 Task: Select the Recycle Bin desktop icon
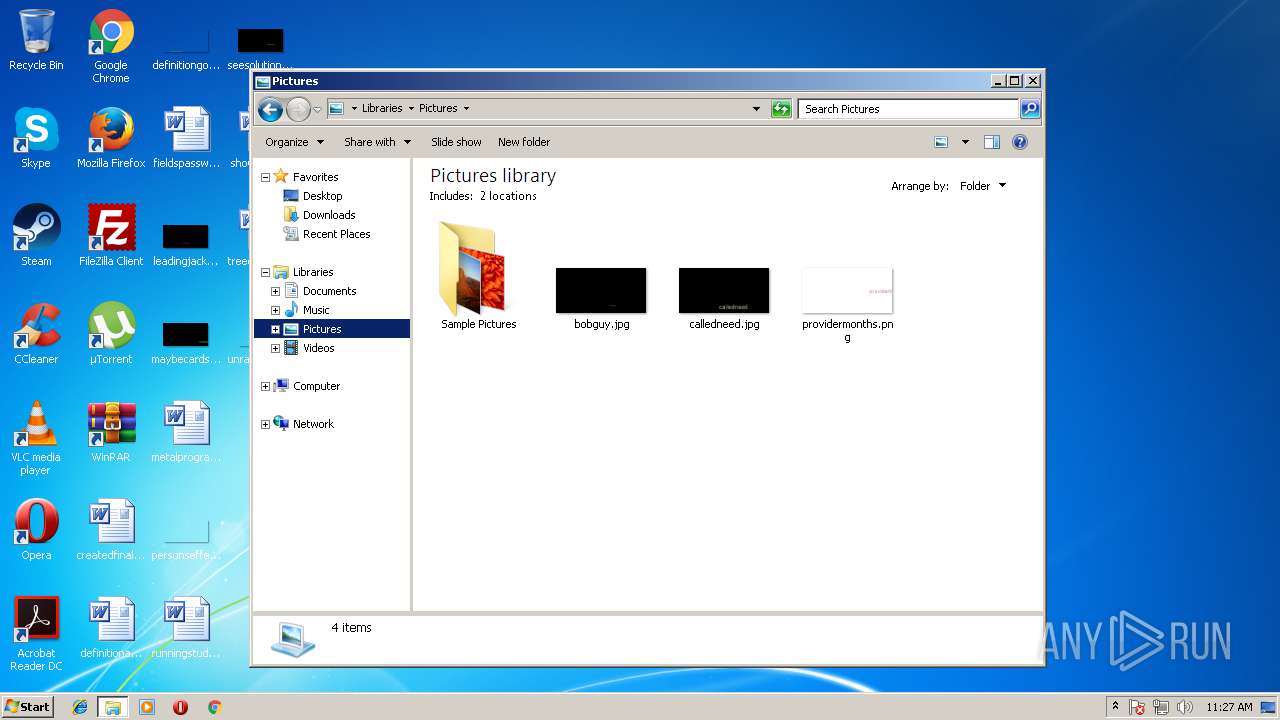36,41
